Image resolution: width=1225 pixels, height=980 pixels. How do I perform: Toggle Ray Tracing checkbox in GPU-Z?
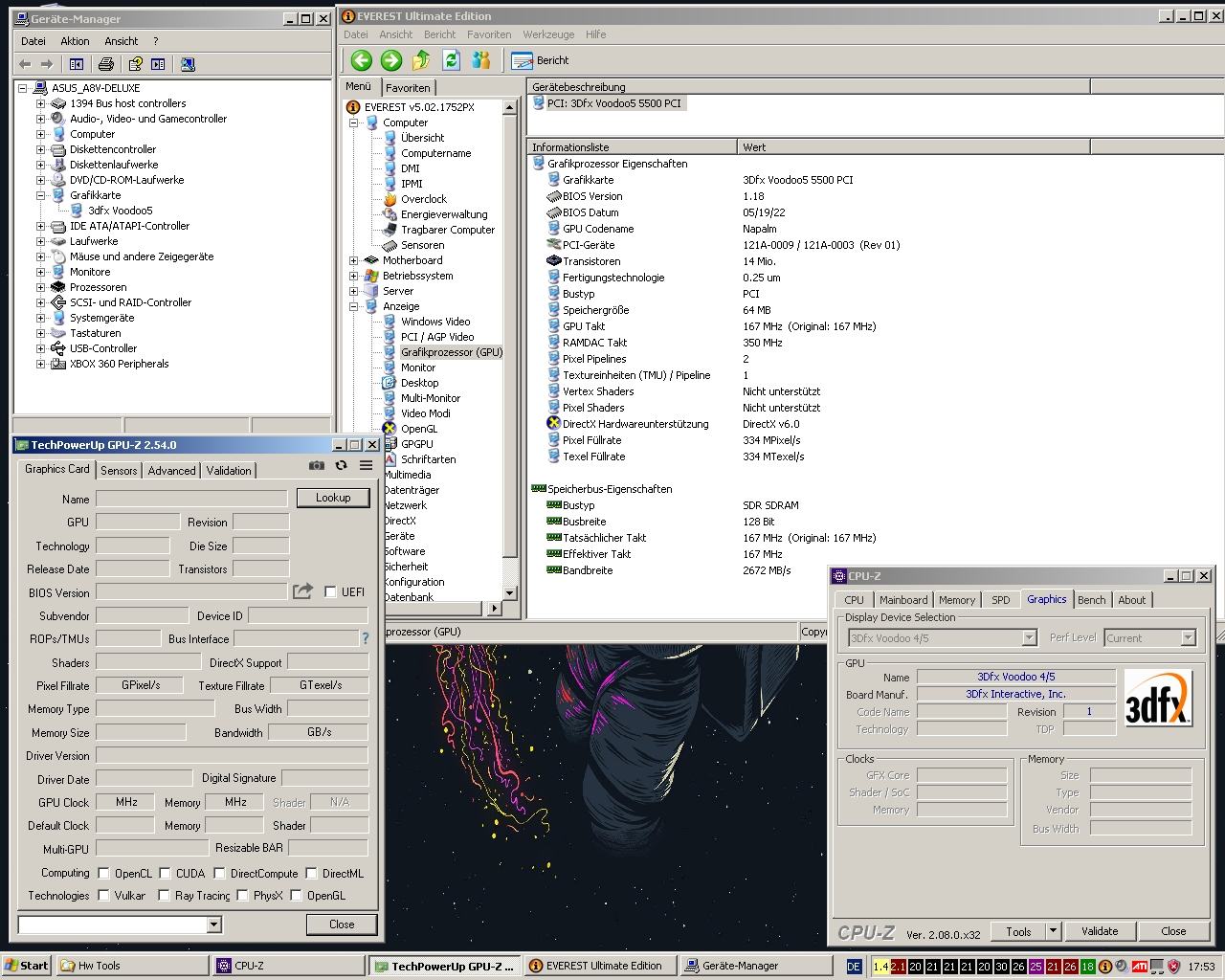(165, 895)
